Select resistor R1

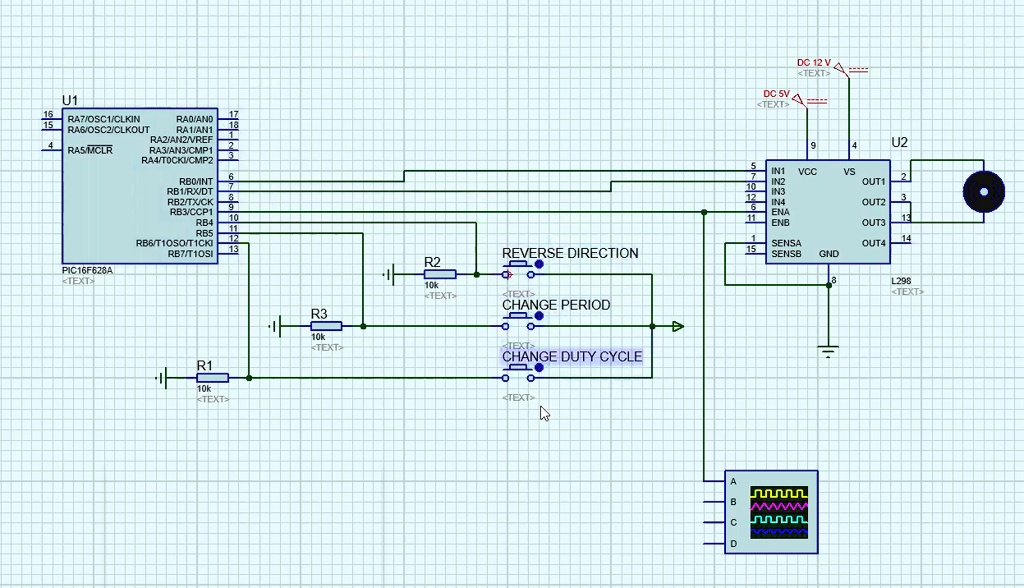pos(213,378)
